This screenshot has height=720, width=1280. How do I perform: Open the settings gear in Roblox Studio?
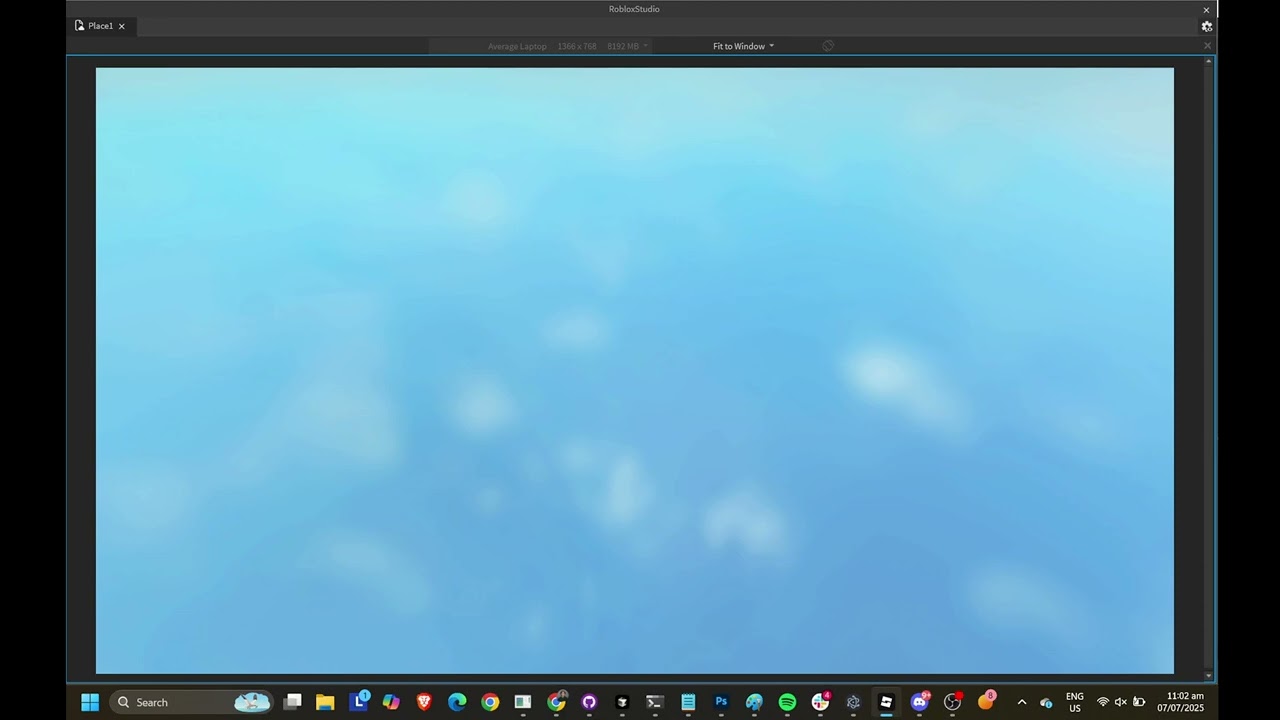pyautogui.click(x=1207, y=27)
